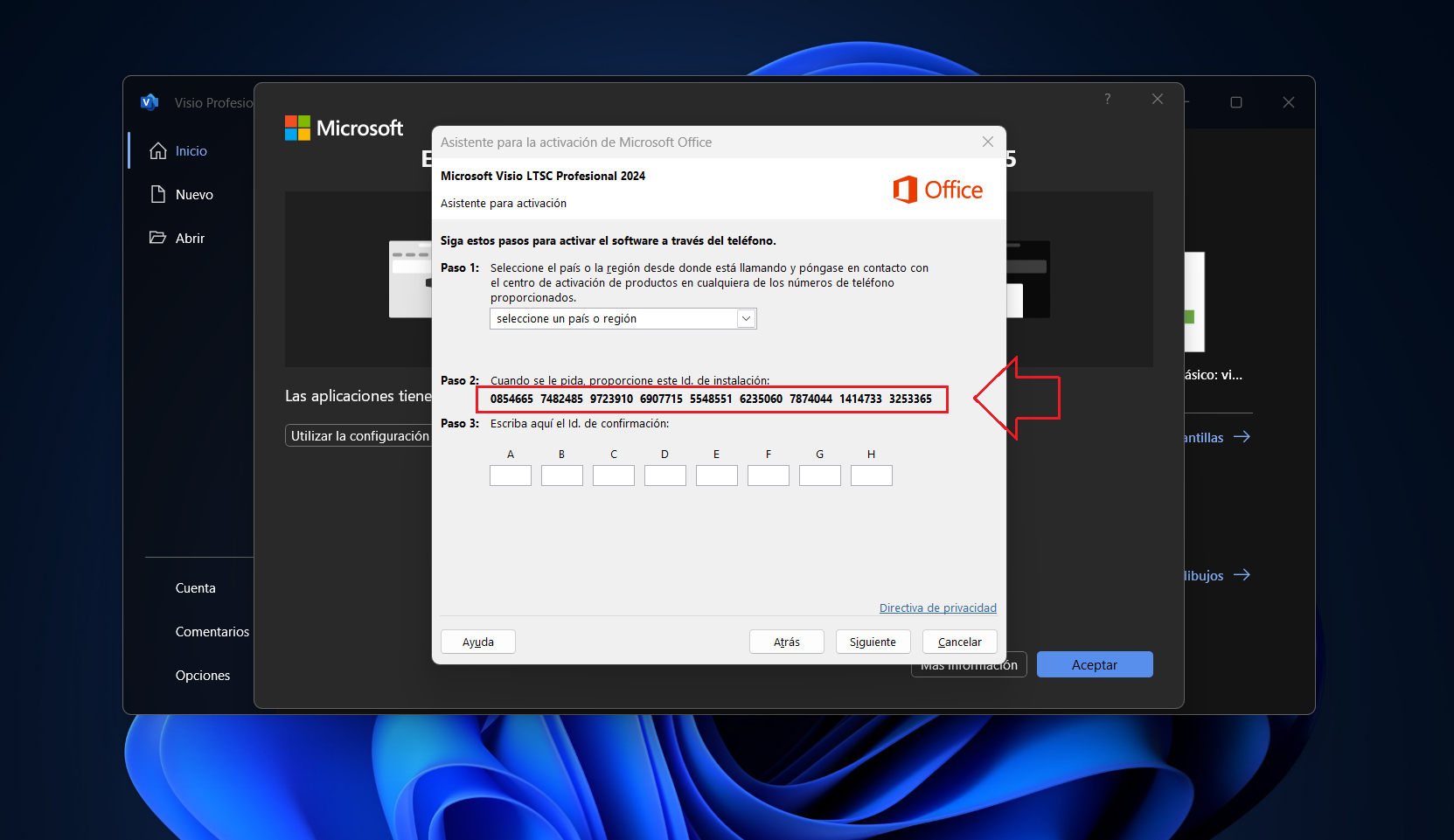Click confirmation ID field B

tap(562, 476)
